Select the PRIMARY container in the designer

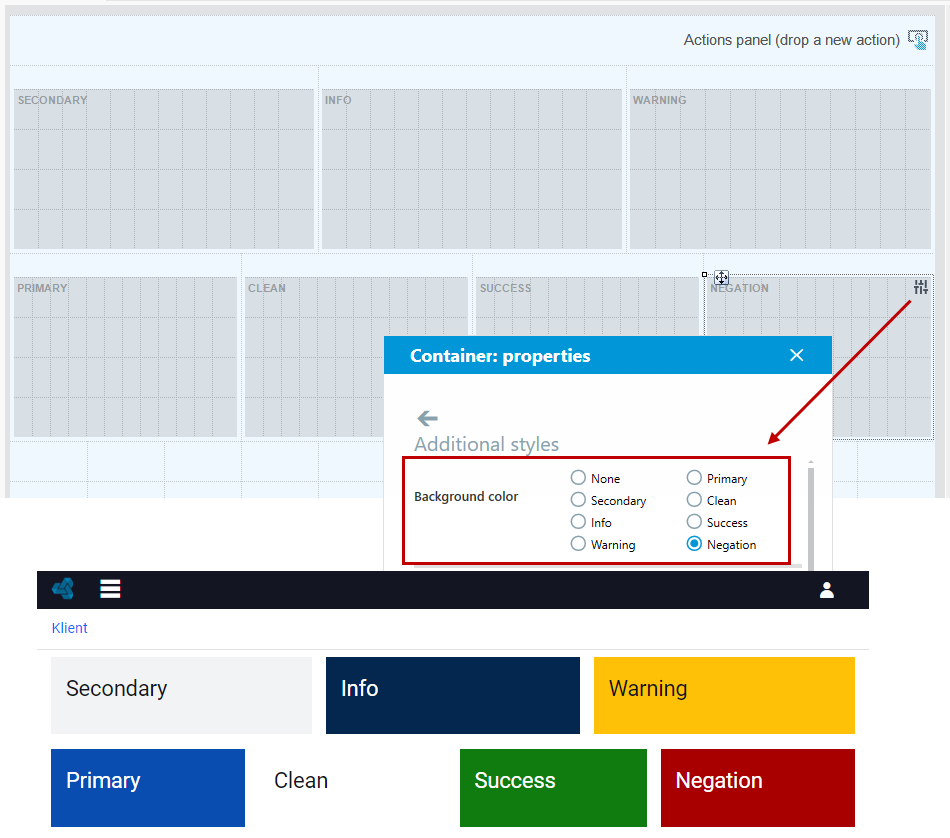125,357
